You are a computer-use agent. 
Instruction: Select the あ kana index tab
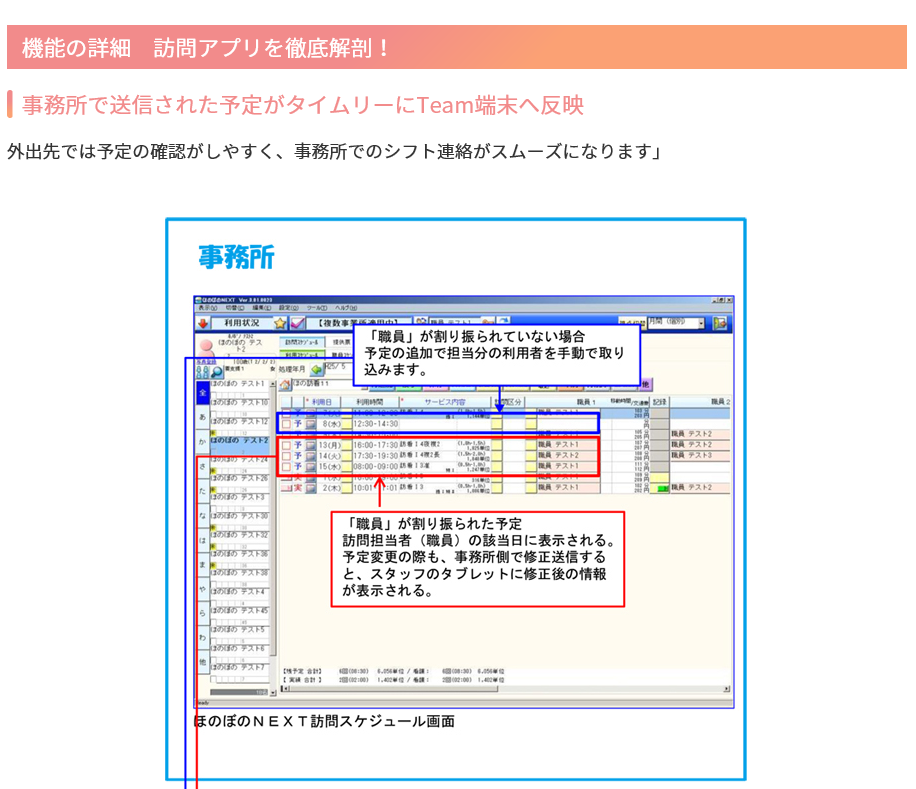coord(203,417)
